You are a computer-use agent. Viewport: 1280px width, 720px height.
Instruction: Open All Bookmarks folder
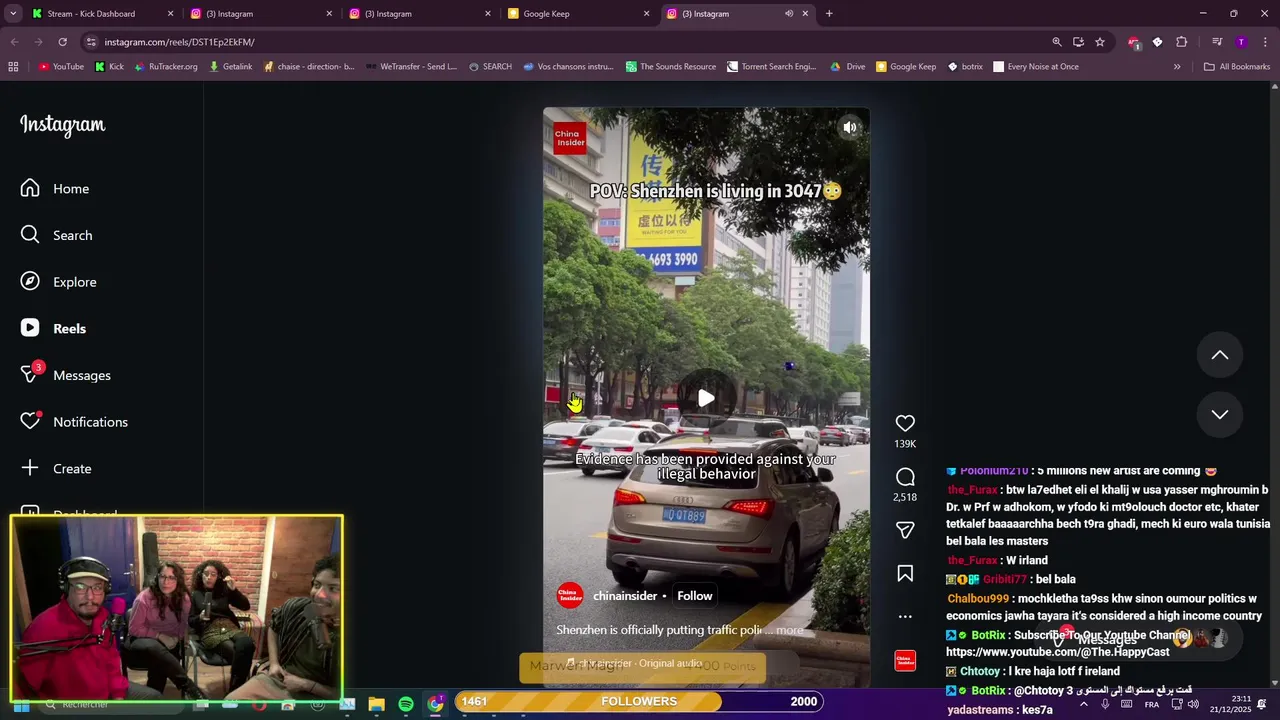tap(1237, 67)
